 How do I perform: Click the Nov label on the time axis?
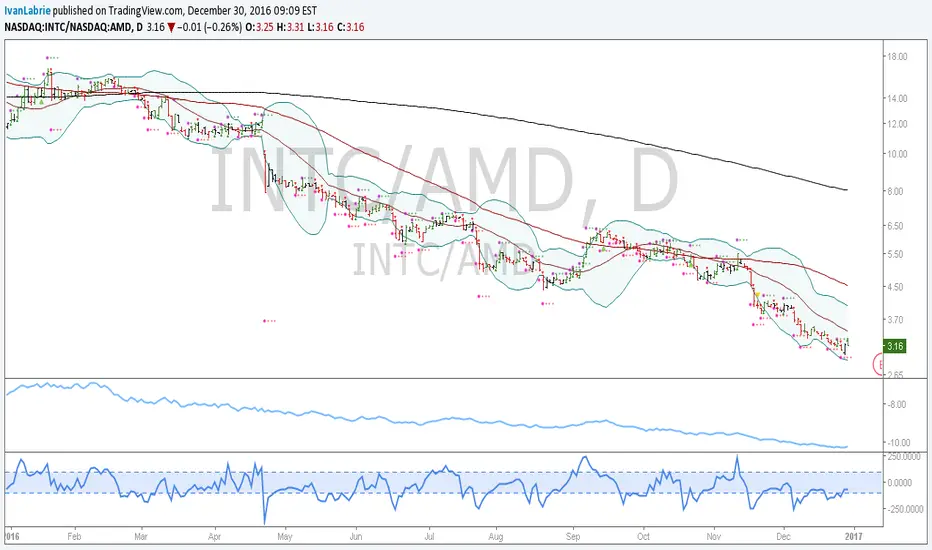[x=714, y=536]
